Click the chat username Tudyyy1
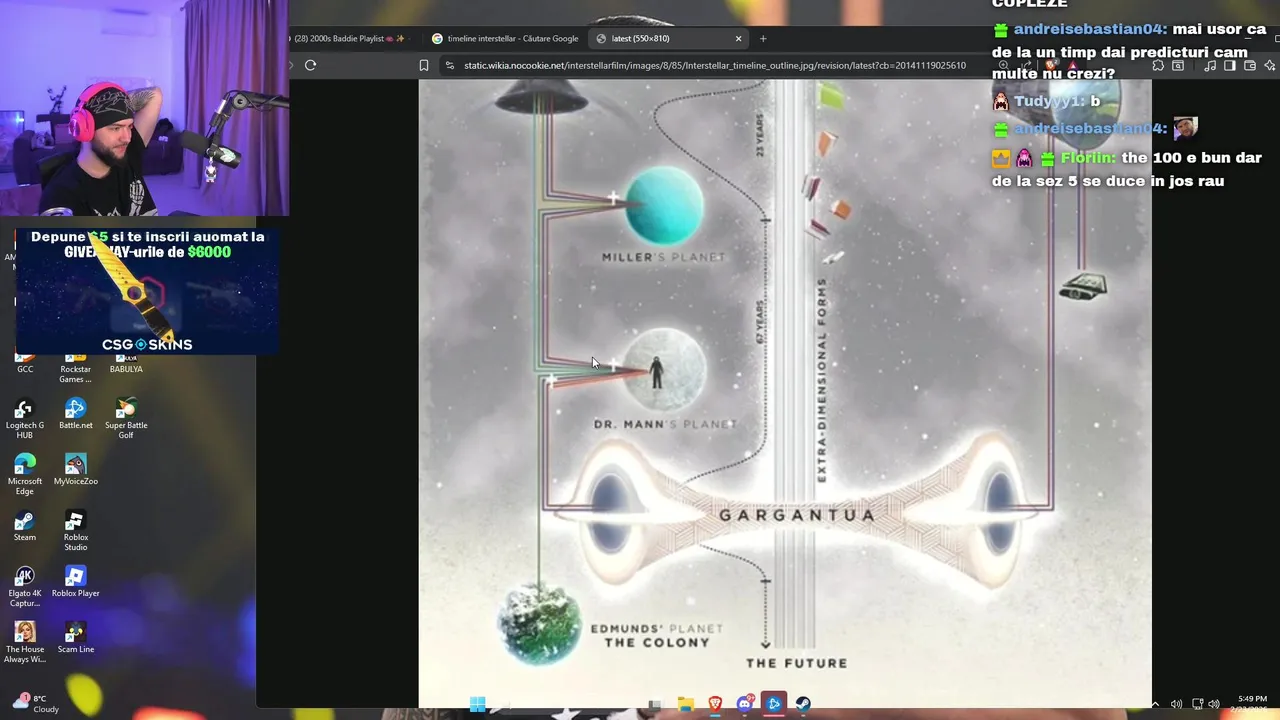 coord(1047,101)
